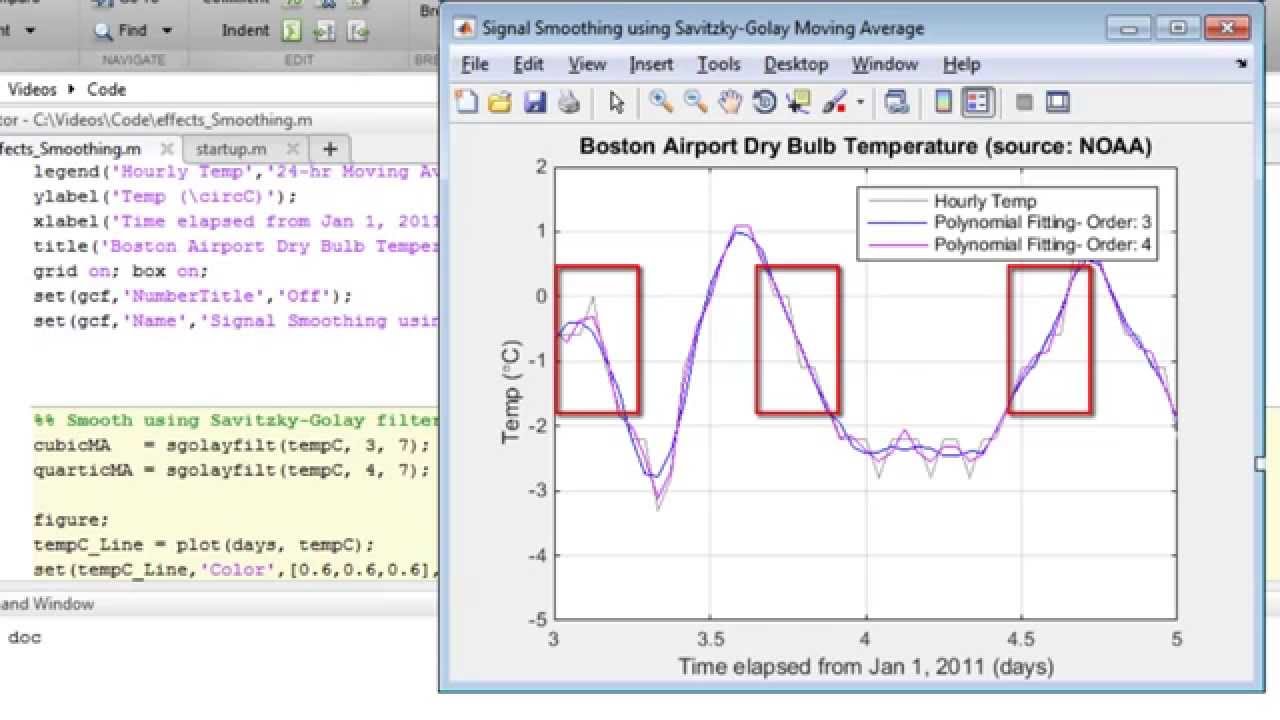Open the brush color dropdown arrow
1280x720 pixels.
(860, 102)
